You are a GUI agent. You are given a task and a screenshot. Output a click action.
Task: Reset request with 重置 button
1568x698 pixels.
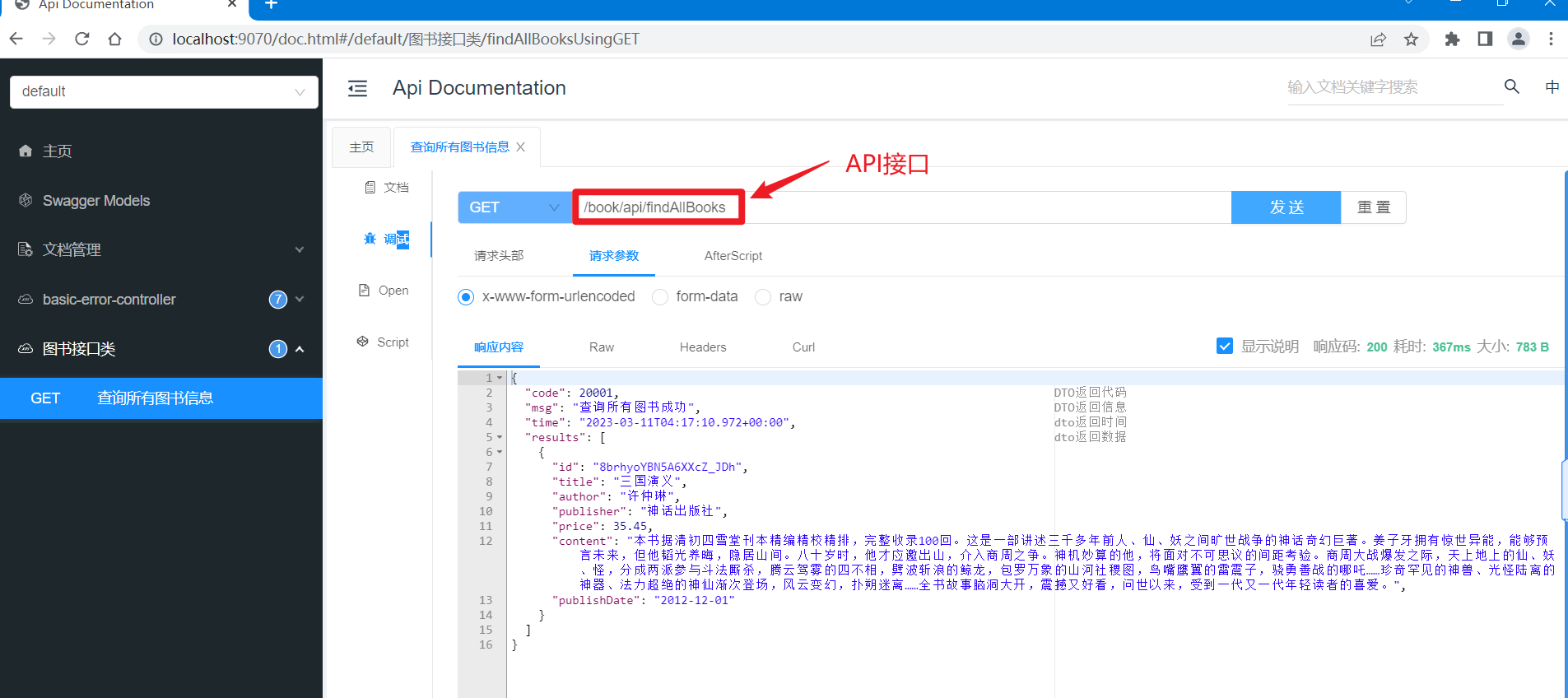pos(1374,207)
